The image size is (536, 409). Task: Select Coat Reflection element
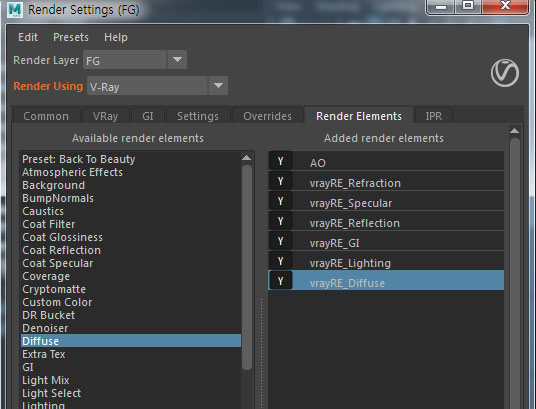click(x=131, y=250)
